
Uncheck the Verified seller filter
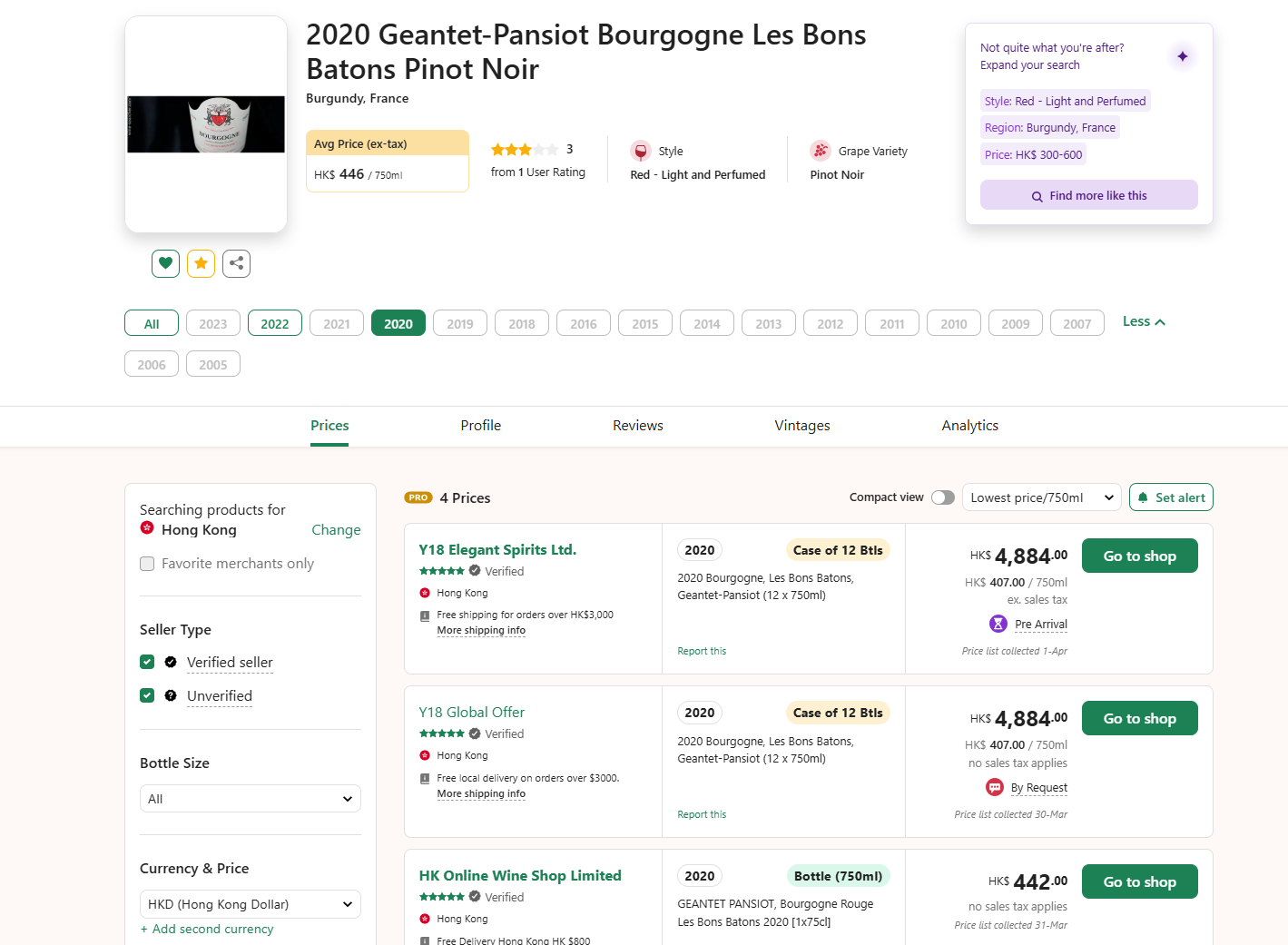point(147,662)
